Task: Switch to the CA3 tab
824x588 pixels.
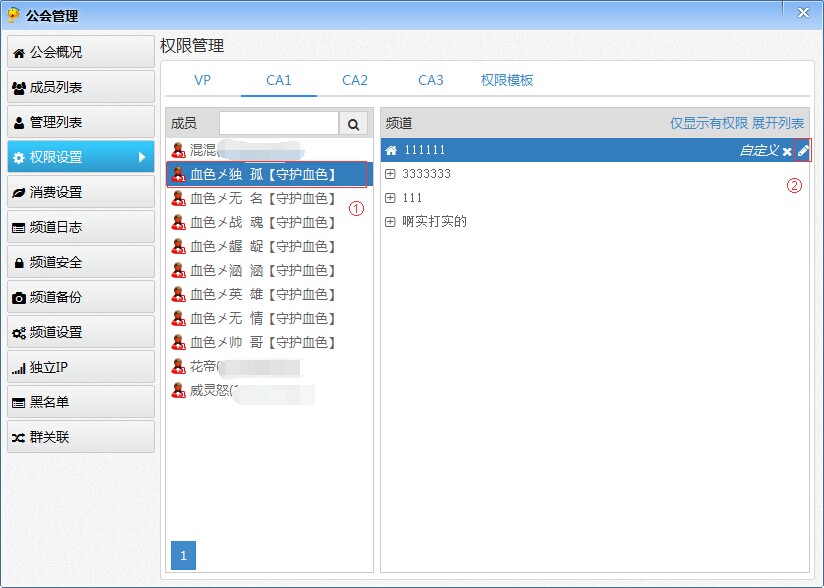Action: point(431,80)
